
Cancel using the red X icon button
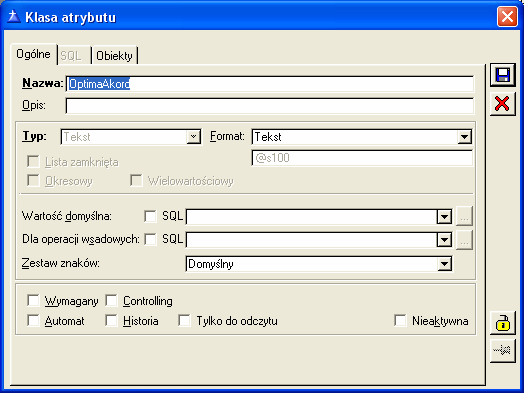click(503, 104)
